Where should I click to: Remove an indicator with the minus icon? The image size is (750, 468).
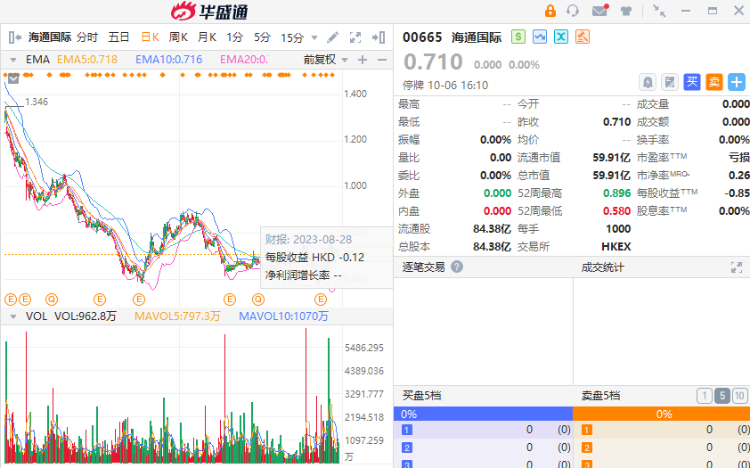point(382,60)
